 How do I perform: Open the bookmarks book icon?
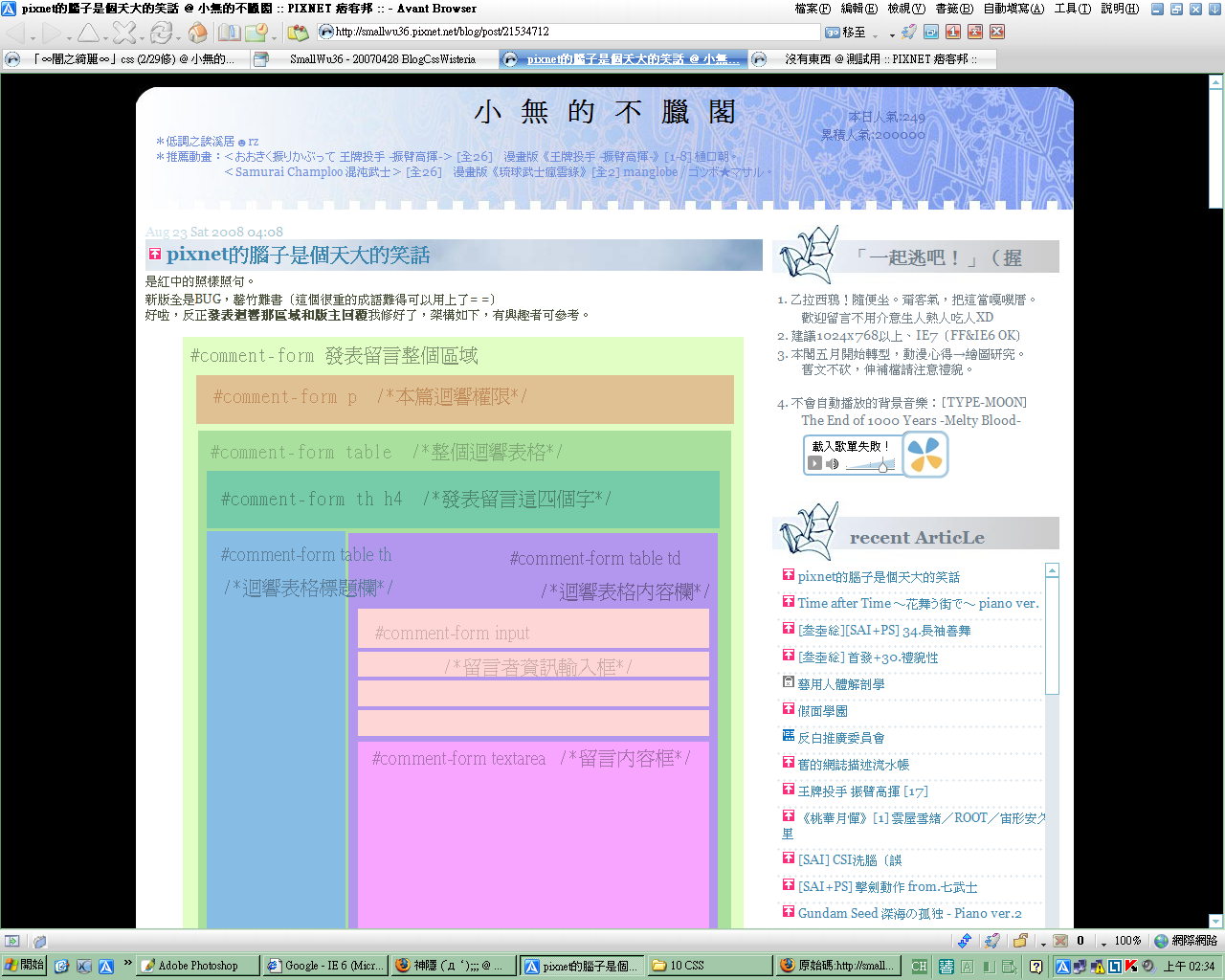point(229,33)
